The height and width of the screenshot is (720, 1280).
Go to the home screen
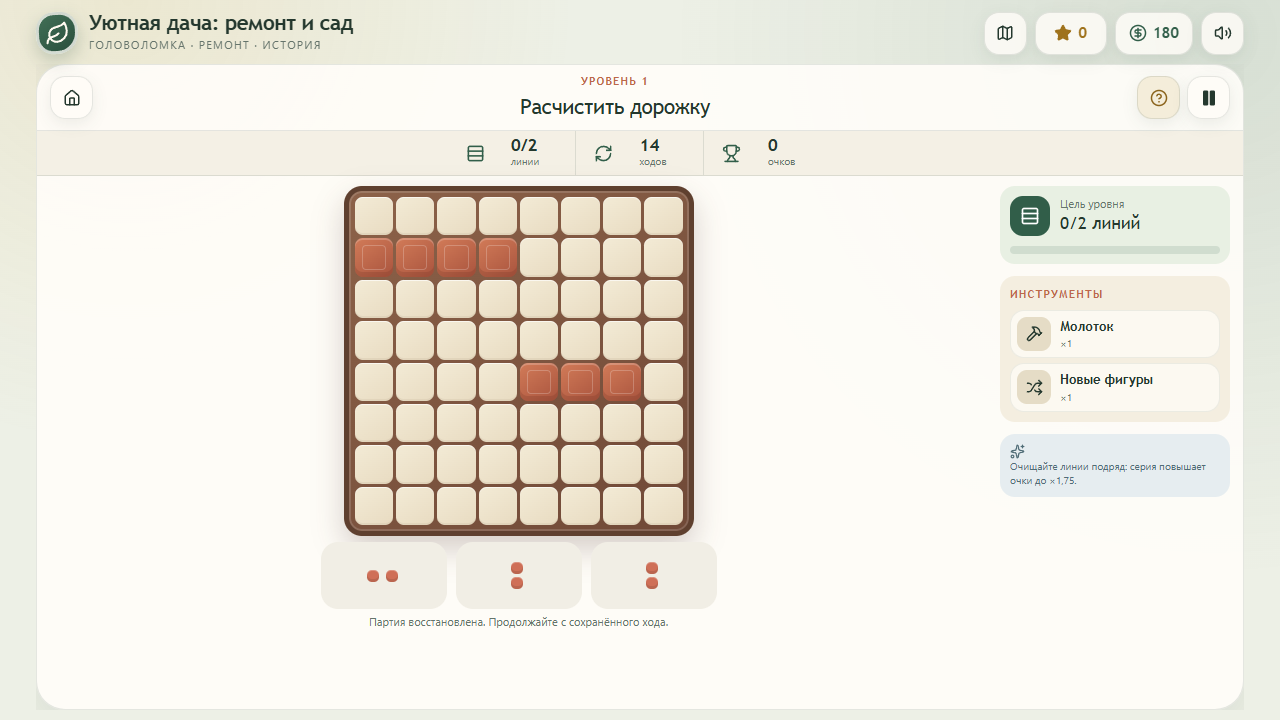coord(72,98)
